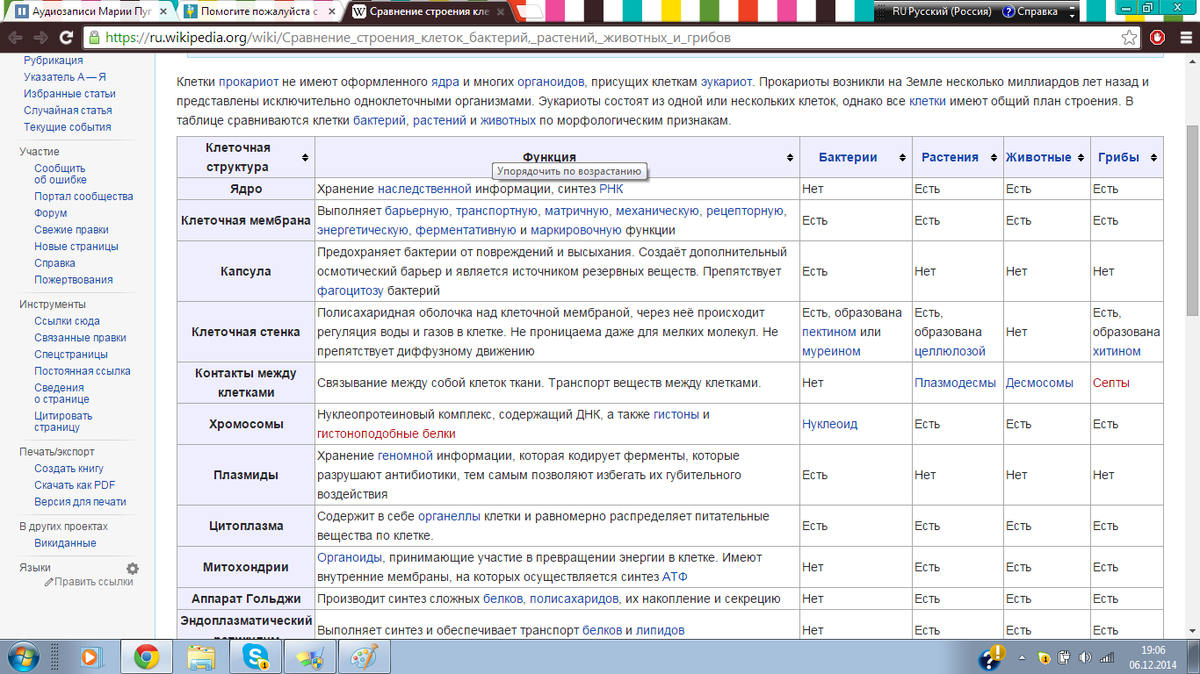The width and height of the screenshot is (1200, 674).
Task: Click the volume speaker tray icon
Action: [1086, 657]
